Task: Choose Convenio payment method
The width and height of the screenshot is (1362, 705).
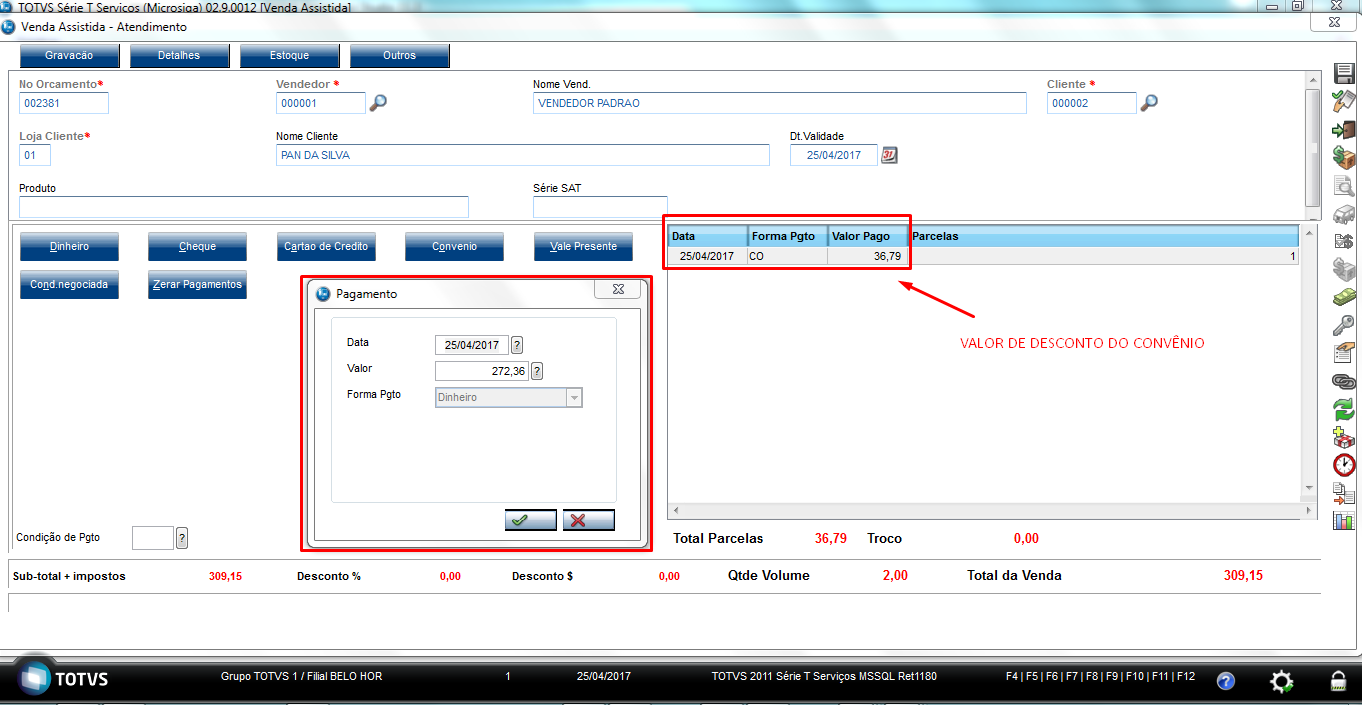Action: (x=454, y=246)
